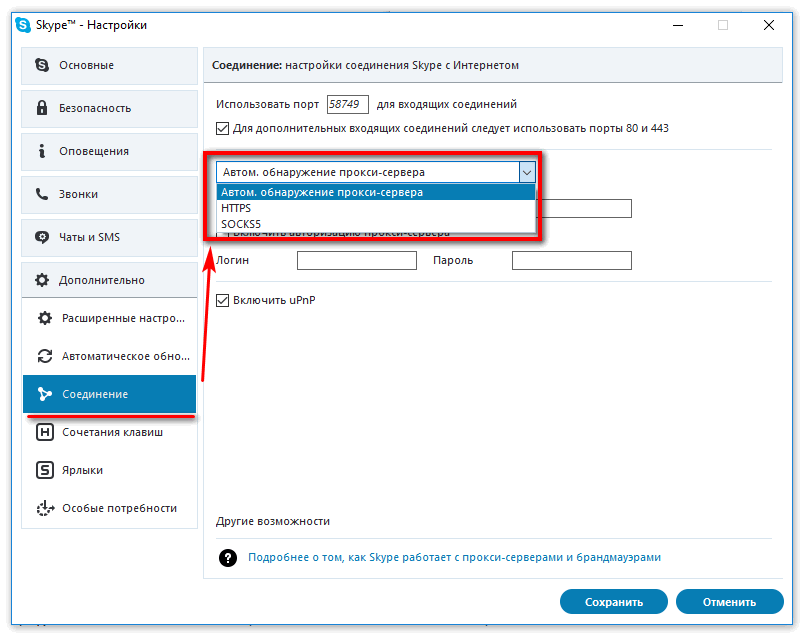
Task: Open the Ярлыки submenu item
Action: tap(110, 470)
